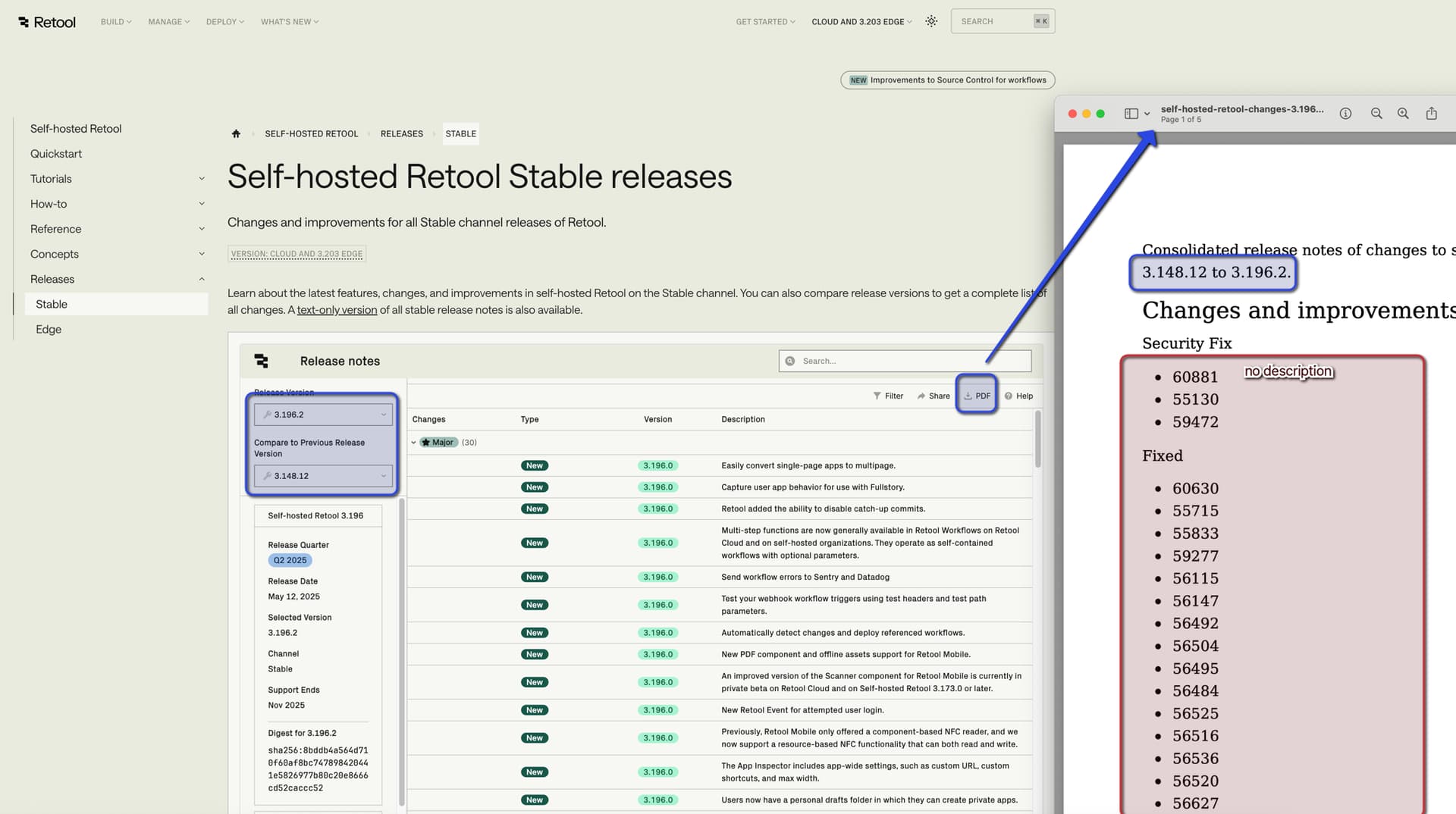This screenshot has width=1456, height=814.
Task: Click the Version column header
Action: click(657, 419)
